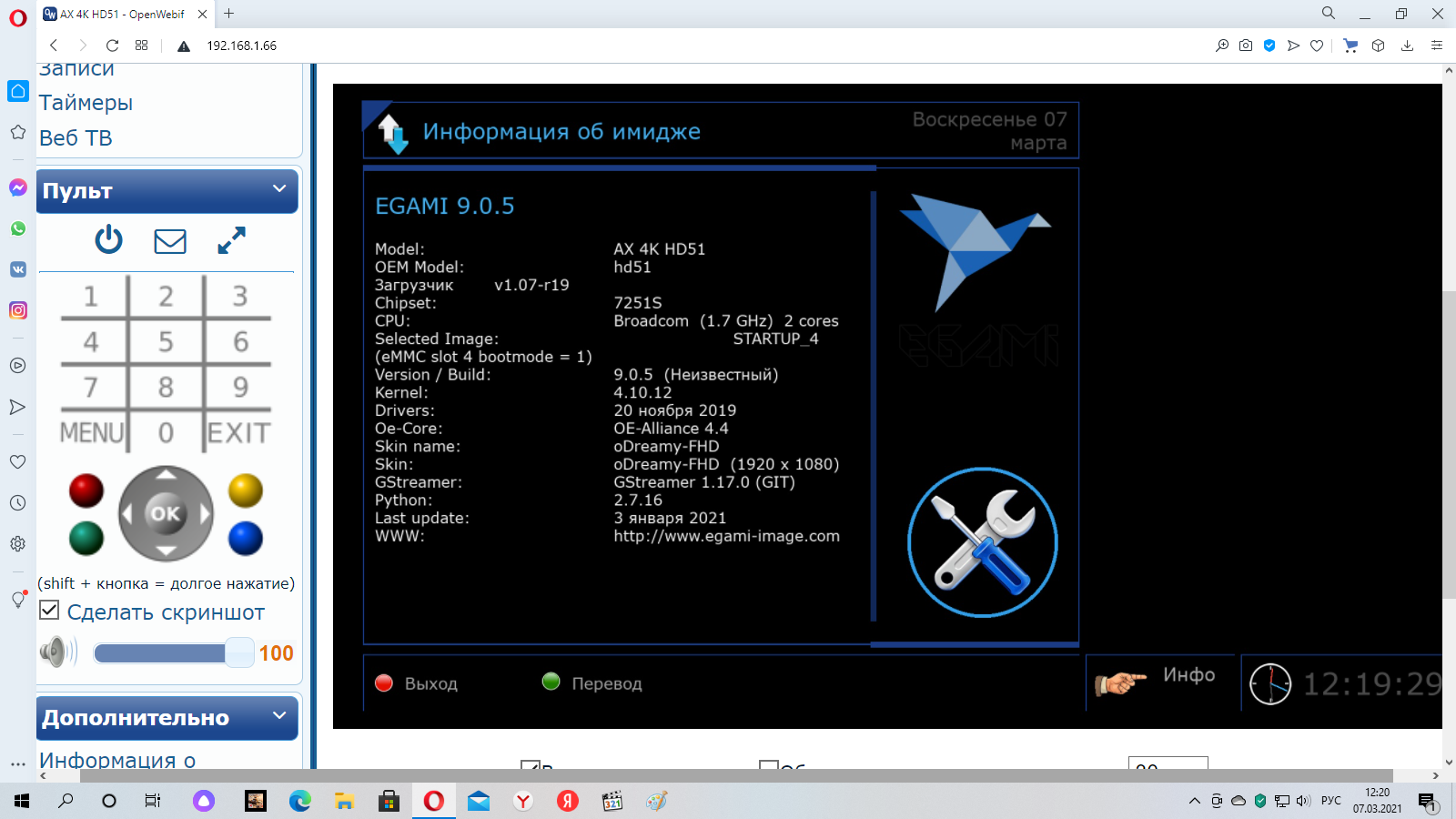
Task: Click the snapshot camera icon in address bar
Action: pos(1246,45)
